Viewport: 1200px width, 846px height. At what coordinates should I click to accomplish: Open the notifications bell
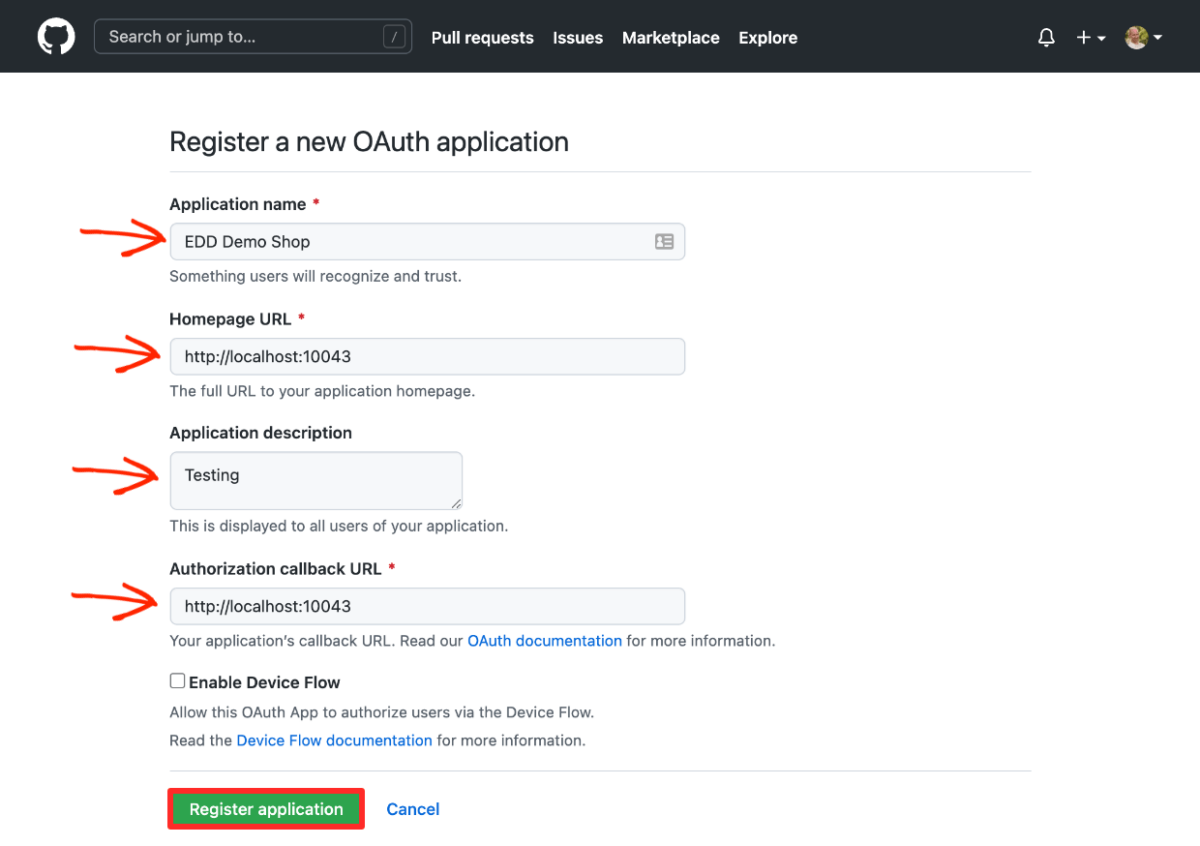[1046, 36]
